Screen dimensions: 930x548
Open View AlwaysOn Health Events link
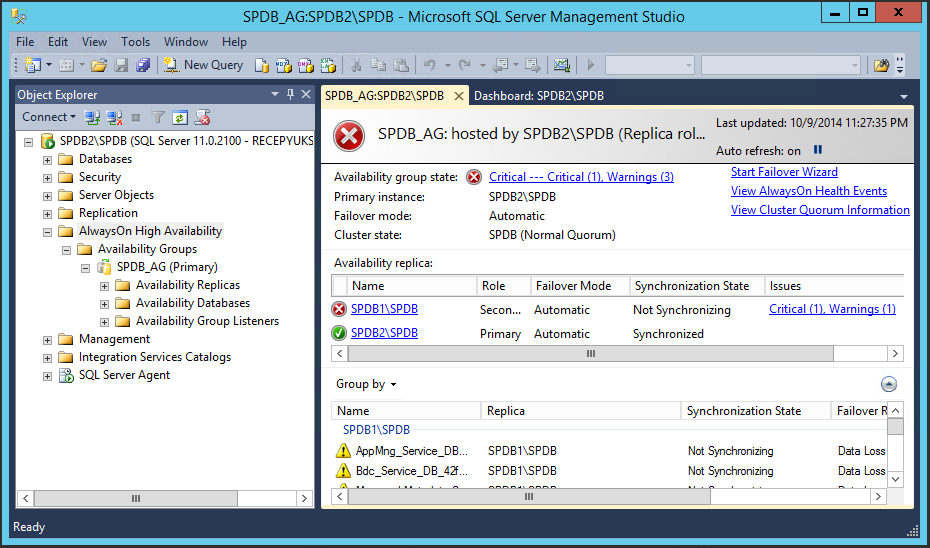pos(809,191)
